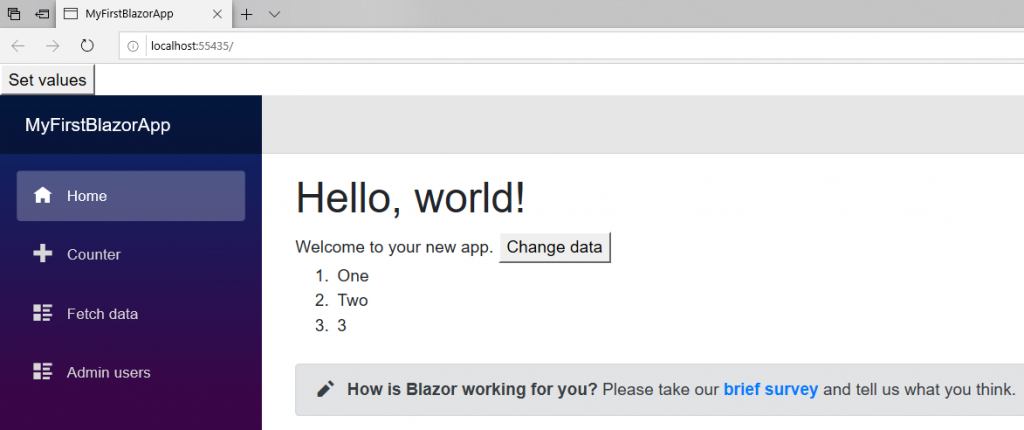Set tabs aside with the tab-aside icon
The width and height of the screenshot is (1024, 430).
42,14
